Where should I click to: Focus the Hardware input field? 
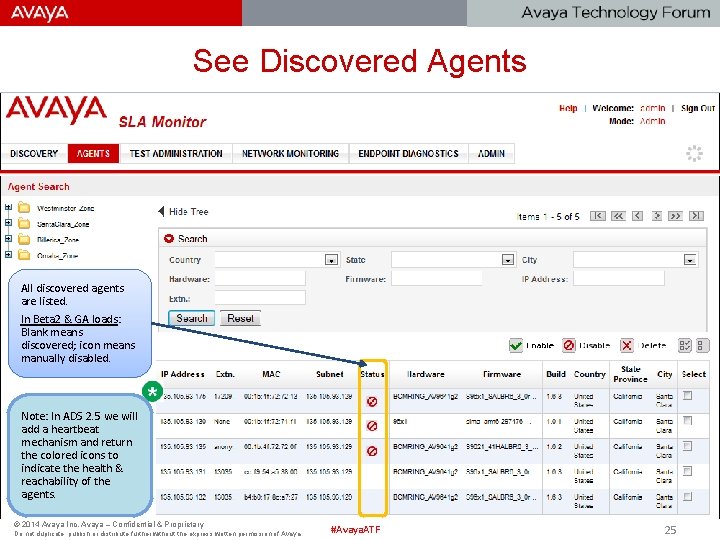260,278
